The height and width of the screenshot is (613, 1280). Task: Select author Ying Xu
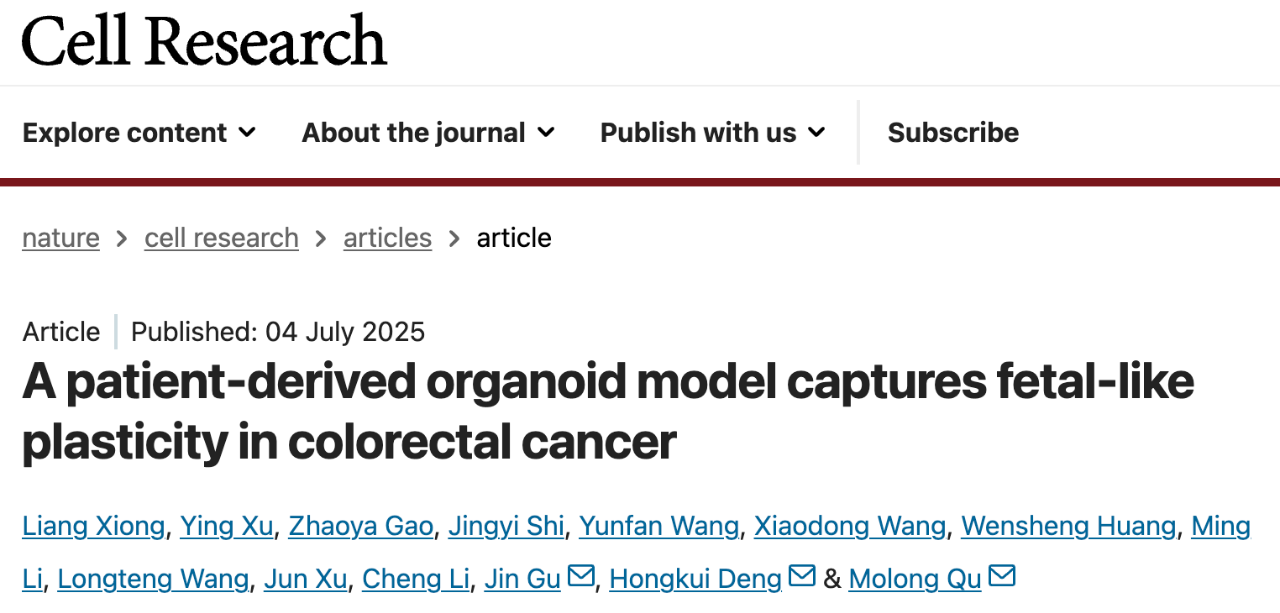tap(226, 526)
